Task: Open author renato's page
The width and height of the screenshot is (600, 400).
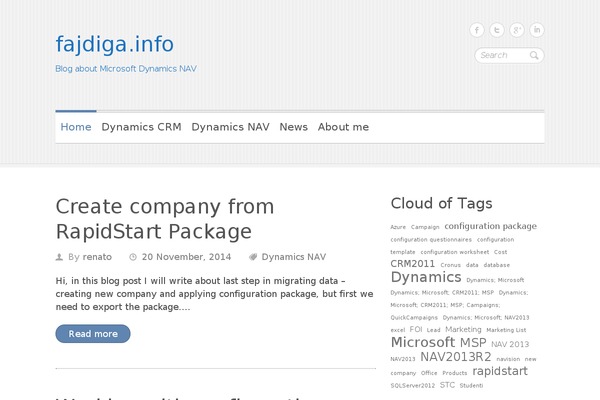Action: coord(97,257)
